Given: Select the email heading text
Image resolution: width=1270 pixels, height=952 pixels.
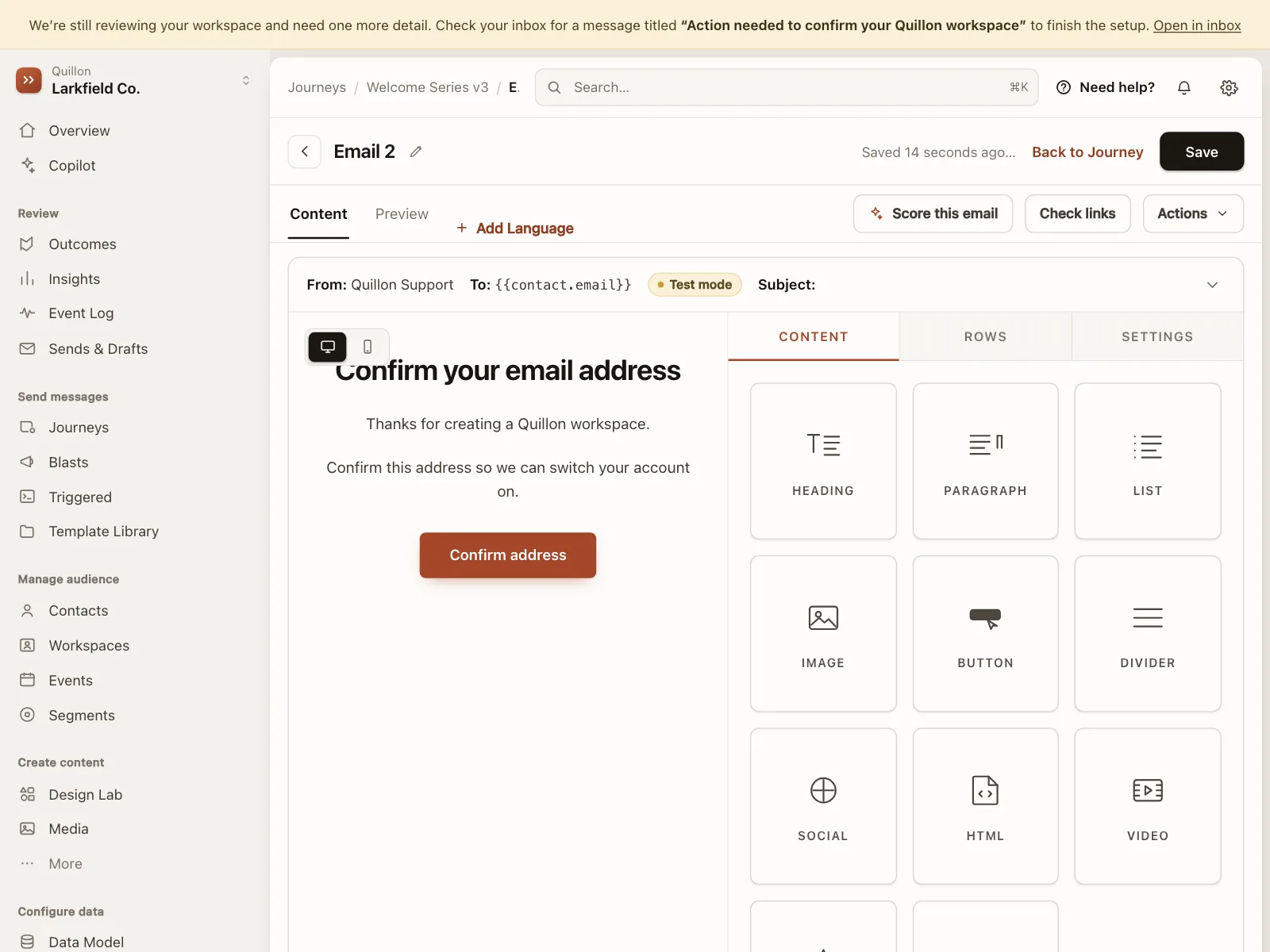Looking at the screenshot, I should tap(508, 370).
